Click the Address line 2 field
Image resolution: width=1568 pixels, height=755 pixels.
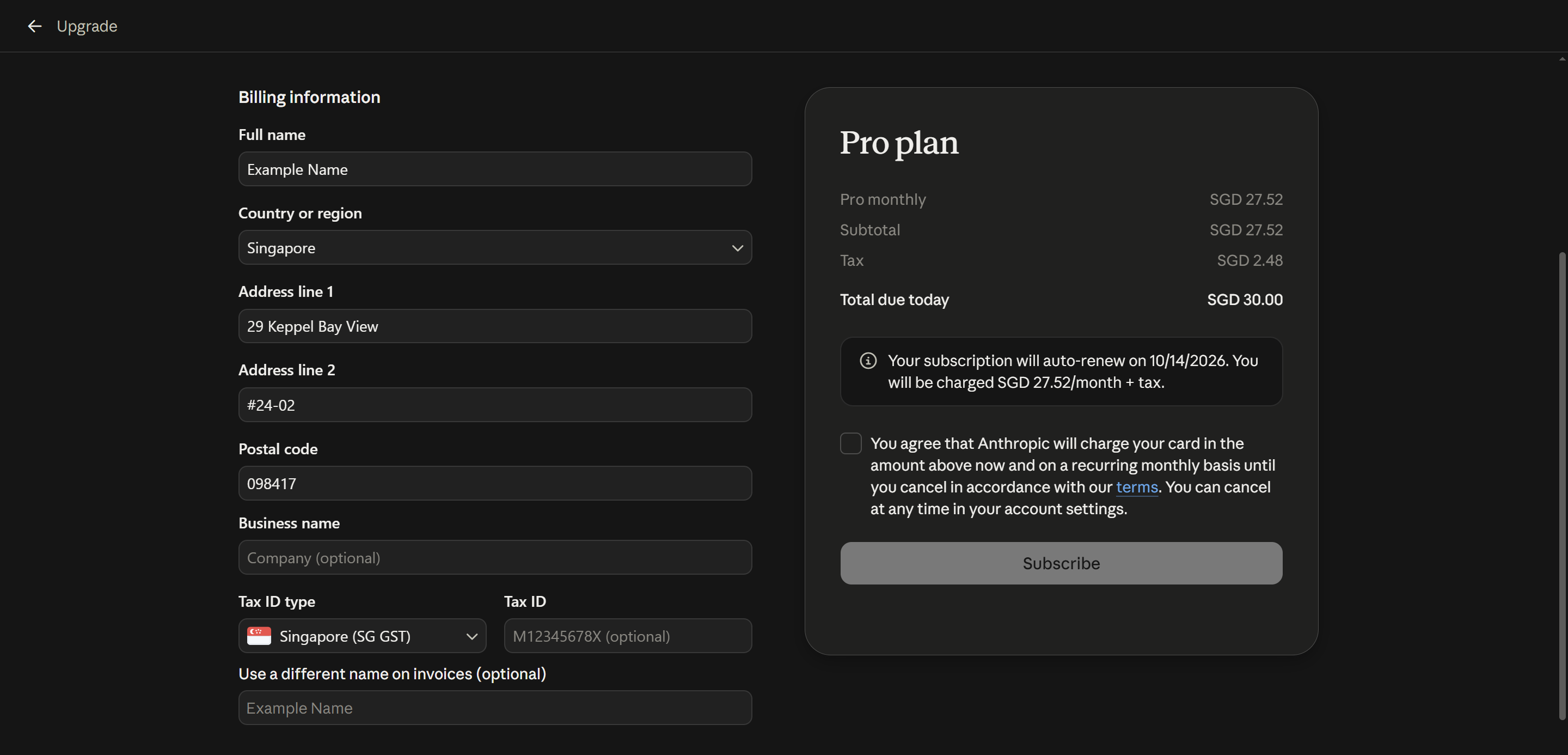pos(495,405)
